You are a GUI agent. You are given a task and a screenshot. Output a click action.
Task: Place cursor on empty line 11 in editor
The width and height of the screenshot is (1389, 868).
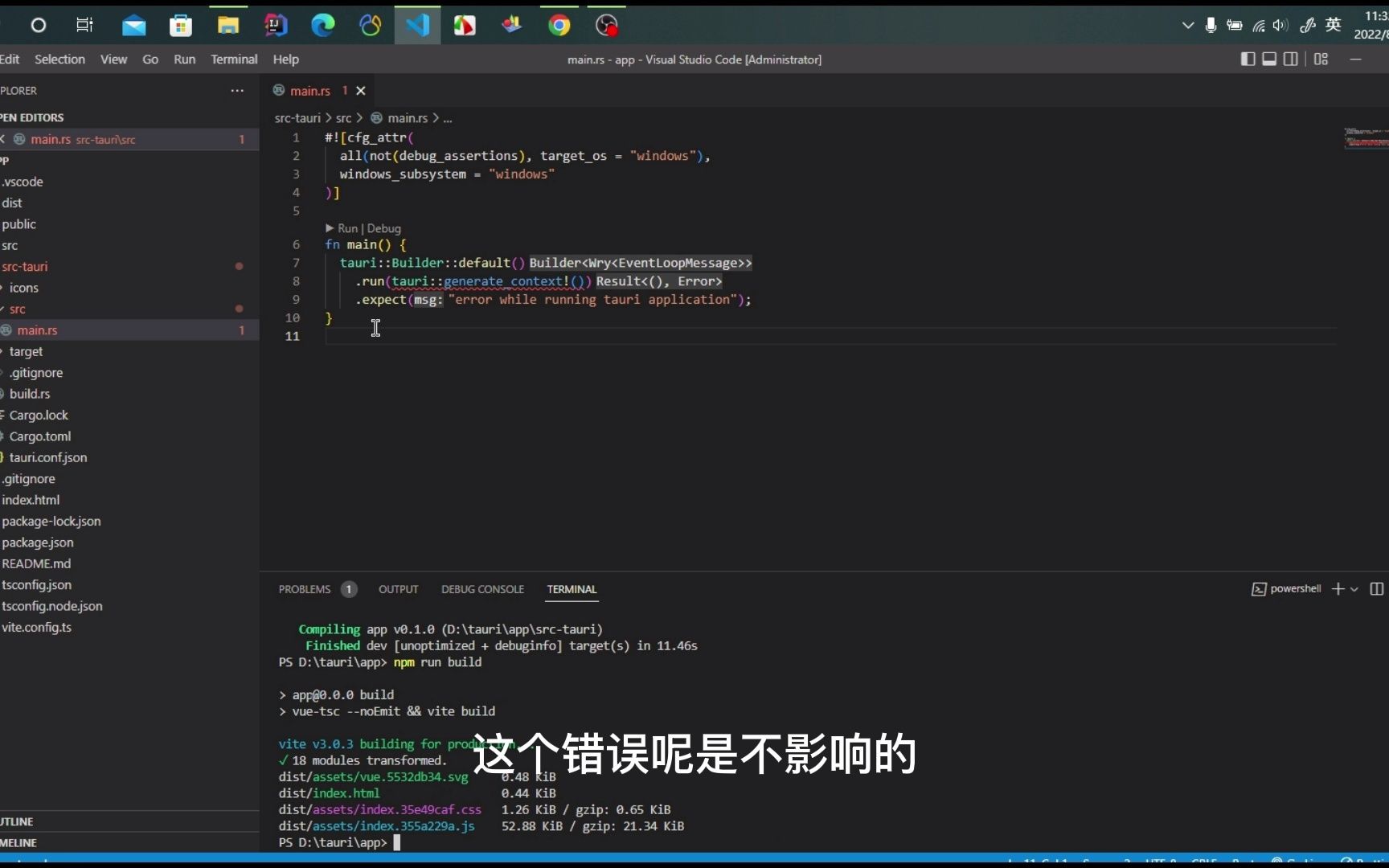(830, 336)
